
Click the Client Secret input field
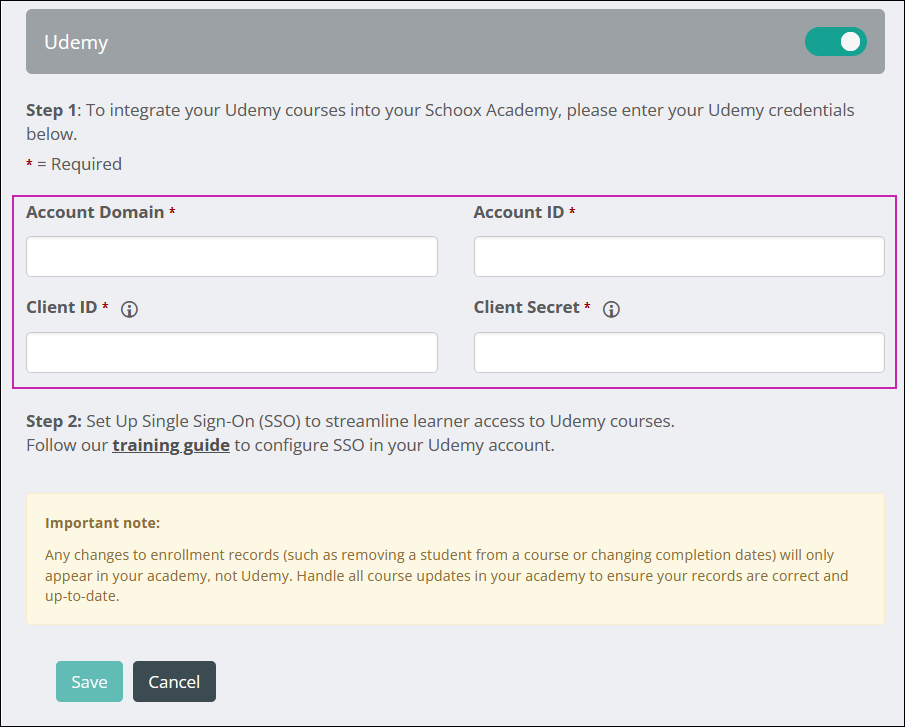click(x=679, y=352)
